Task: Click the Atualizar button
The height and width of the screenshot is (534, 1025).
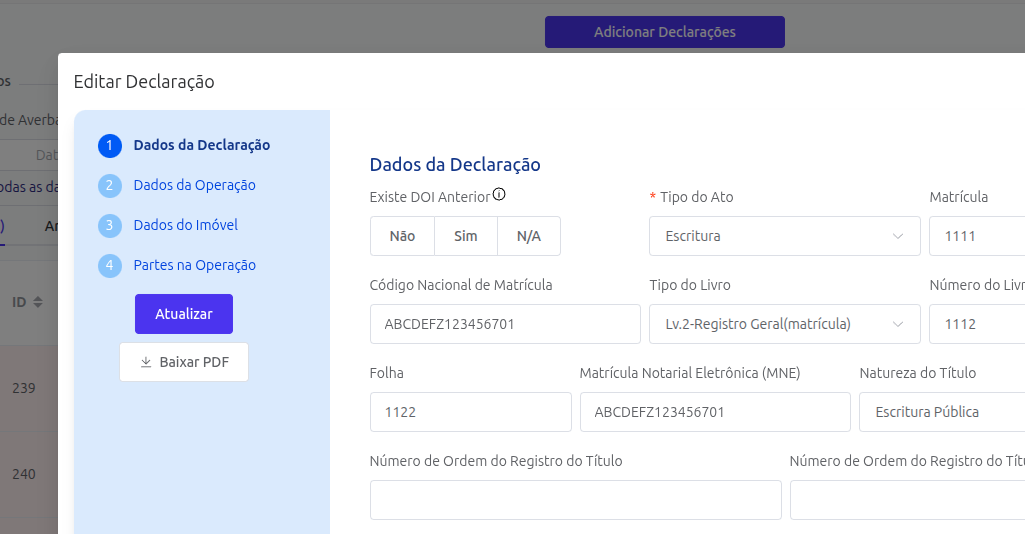Action: click(184, 314)
